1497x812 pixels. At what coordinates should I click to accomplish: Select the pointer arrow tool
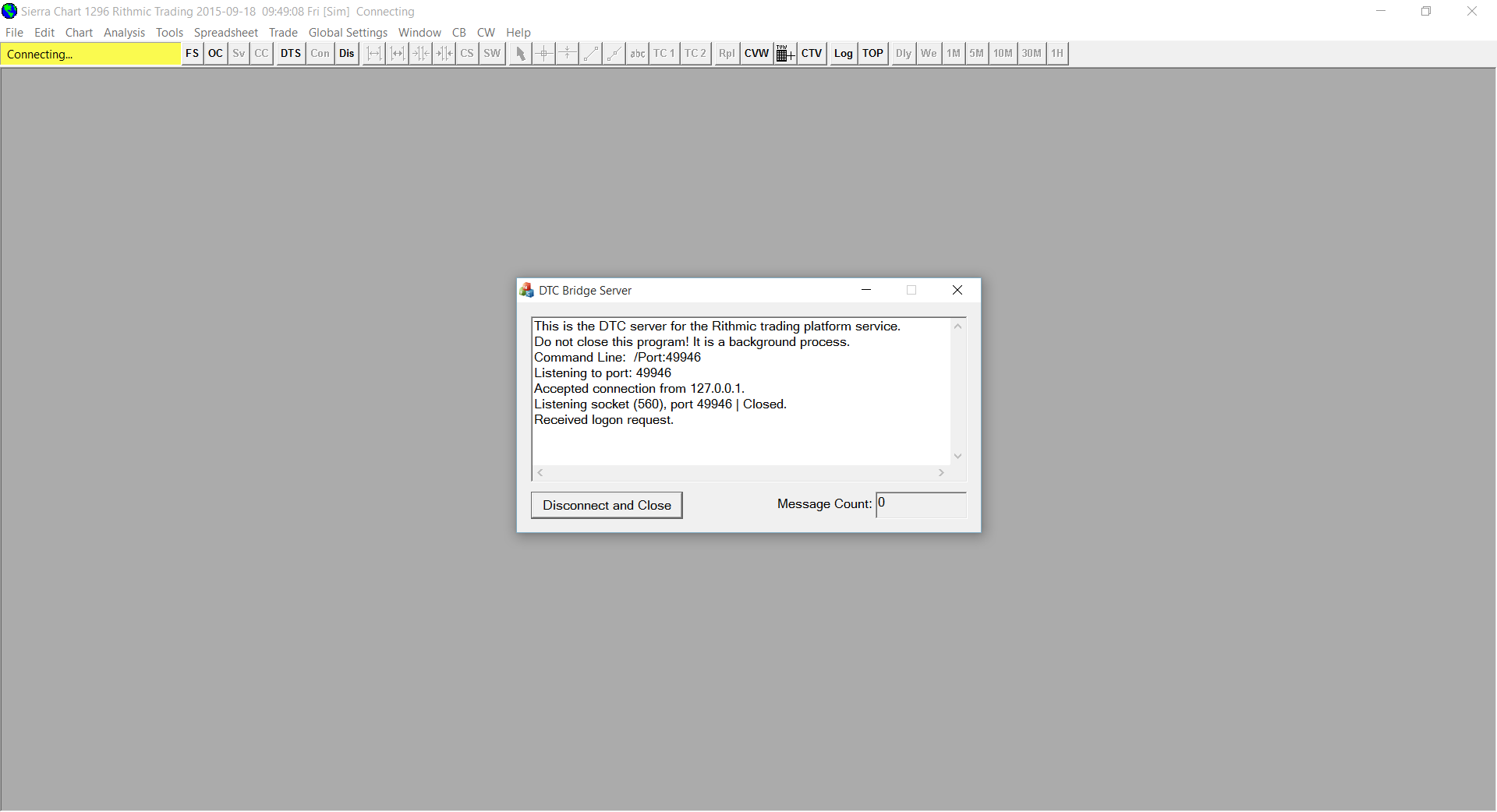(521, 54)
